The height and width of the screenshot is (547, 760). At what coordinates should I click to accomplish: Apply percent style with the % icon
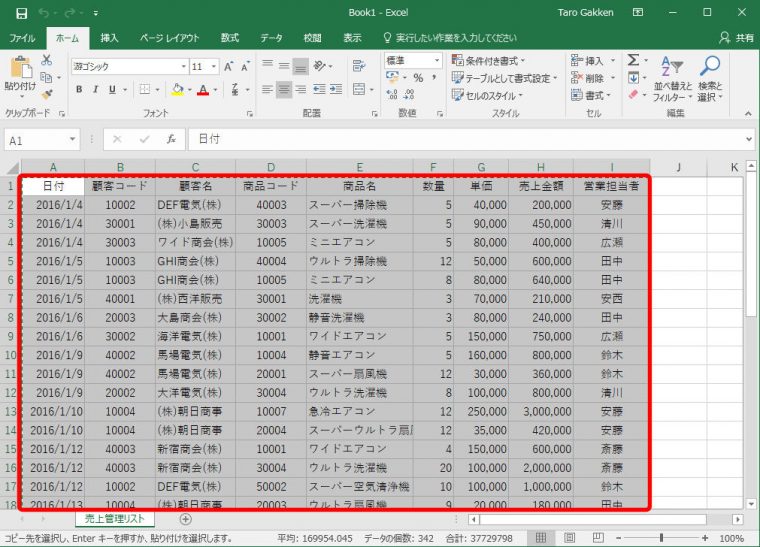[x=418, y=78]
